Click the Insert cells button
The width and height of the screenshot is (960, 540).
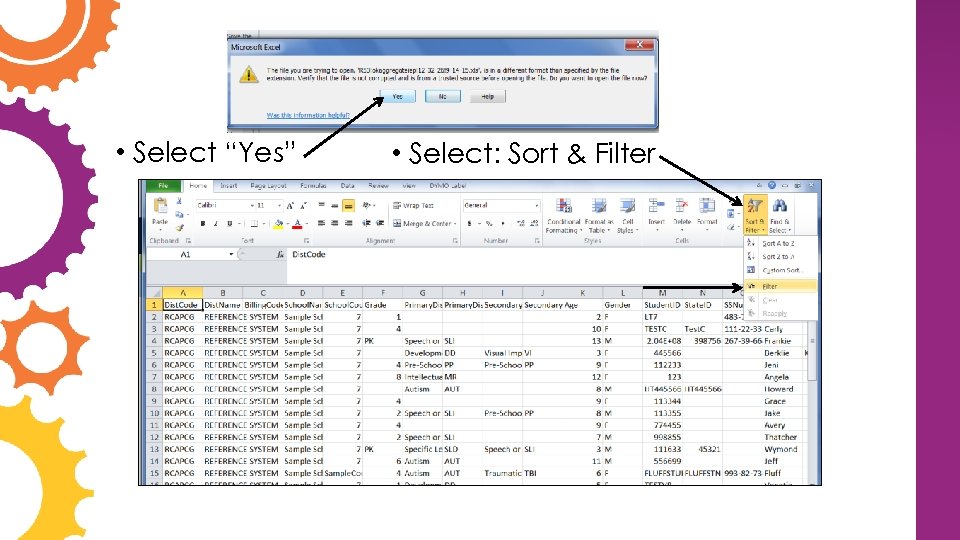click(x=656, y=214)
